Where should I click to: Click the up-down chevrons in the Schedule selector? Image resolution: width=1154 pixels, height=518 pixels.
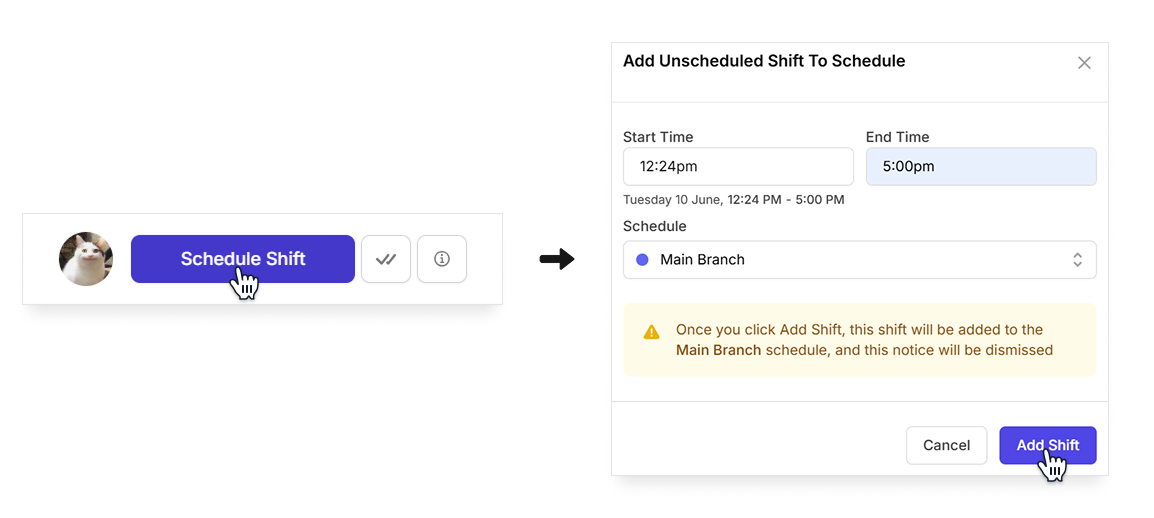[1077, 260]
